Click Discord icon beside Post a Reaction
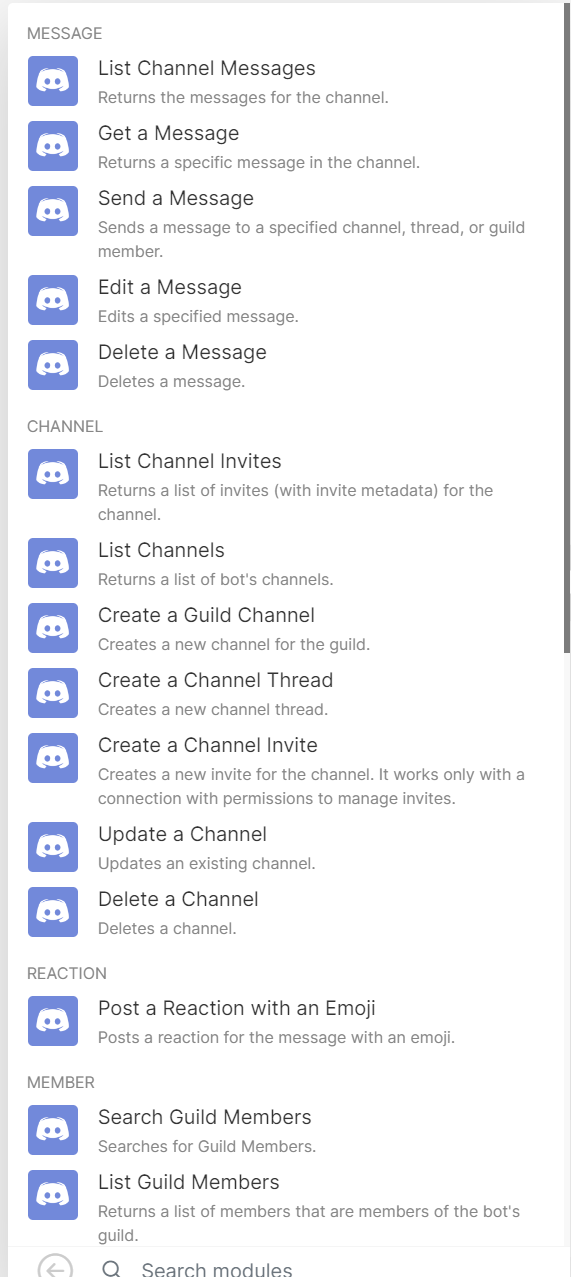Viewport: 571px width, 1277px height. click(x=53, y=1021)
